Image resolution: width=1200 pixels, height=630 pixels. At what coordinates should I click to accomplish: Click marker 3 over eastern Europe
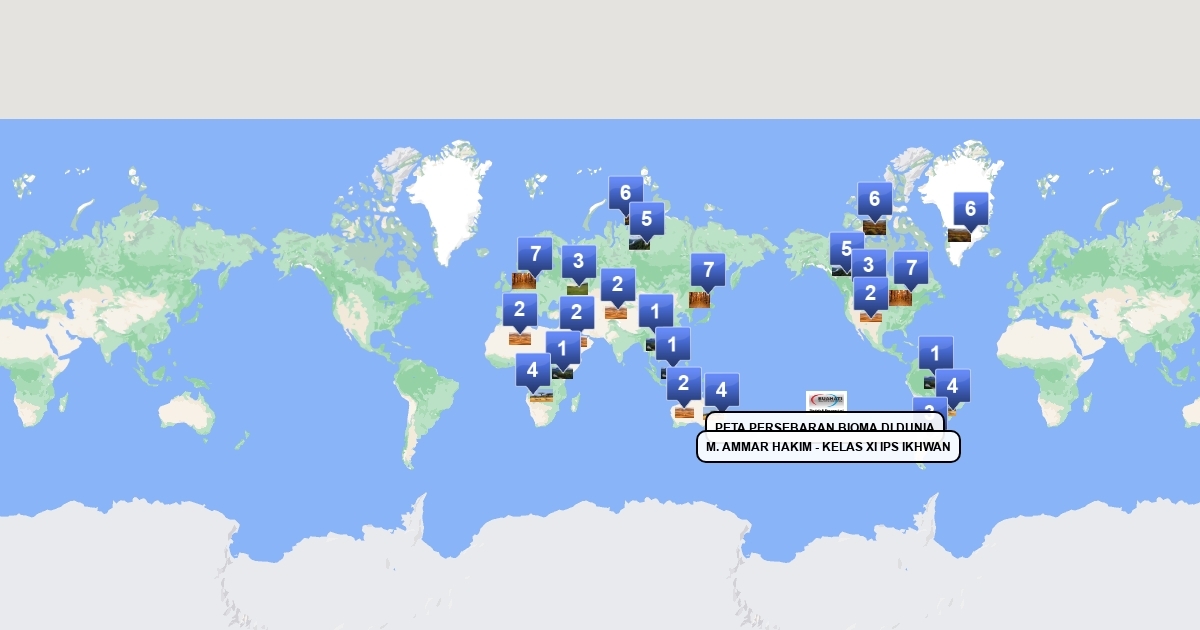click(x=578, y=263)
